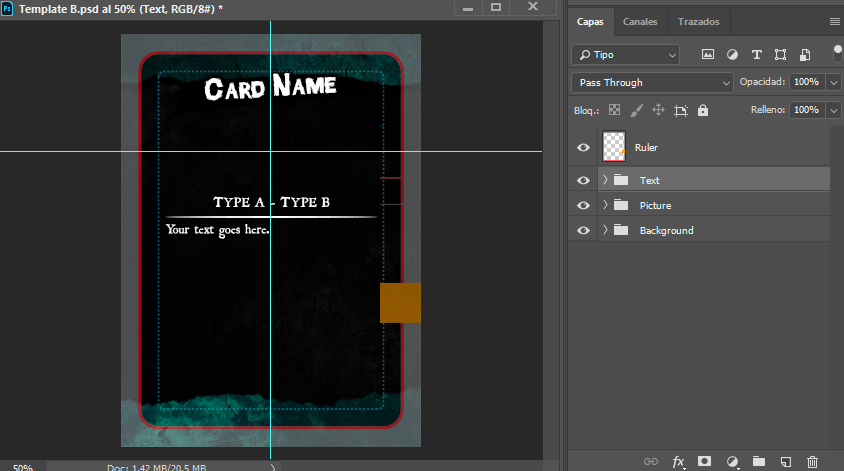Add a layer style with fx icon

tap(678, 461)
